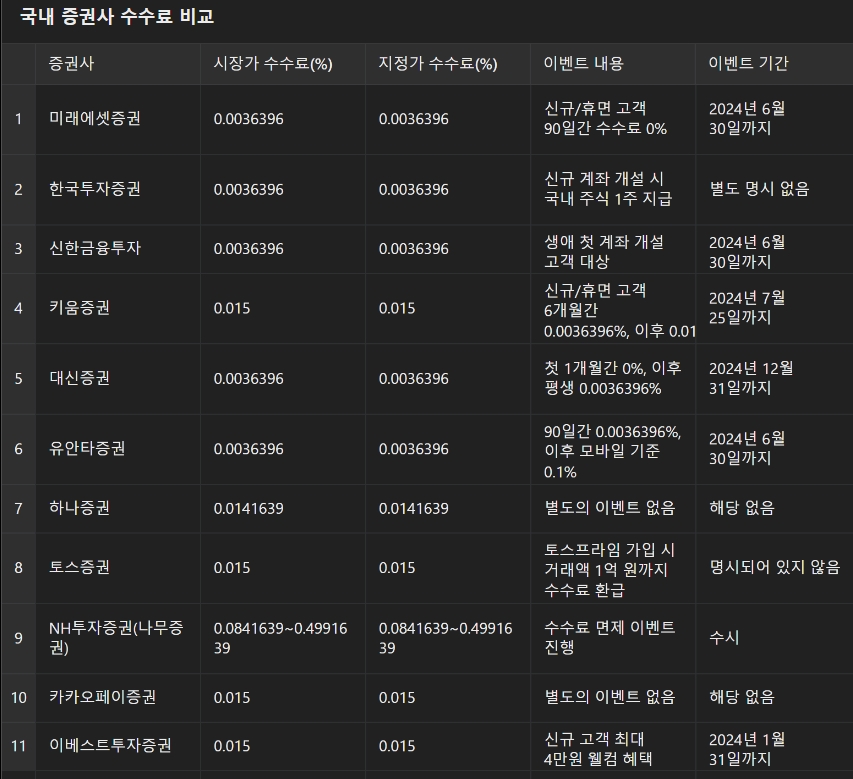853x779 pixels.
Task: Click 키움증권 market fee 0.015
Action: [x=283, y=308]
